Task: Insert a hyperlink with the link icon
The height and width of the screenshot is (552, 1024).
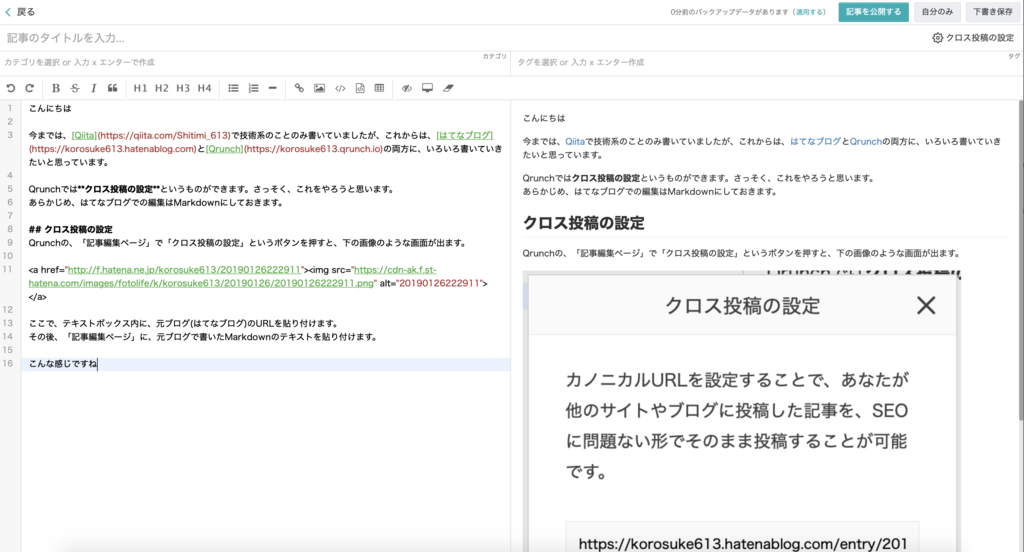Action: pos(299,88)
